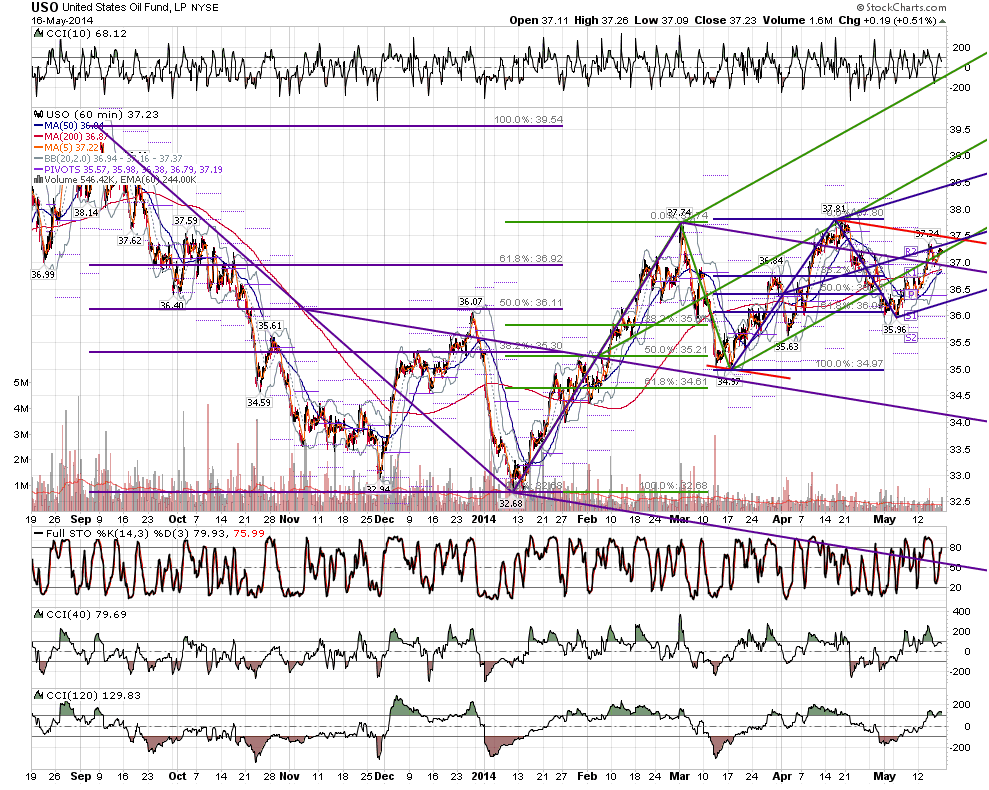
Task: Click the CCI(120) indicator legend icon
Action: coord(37,695)
